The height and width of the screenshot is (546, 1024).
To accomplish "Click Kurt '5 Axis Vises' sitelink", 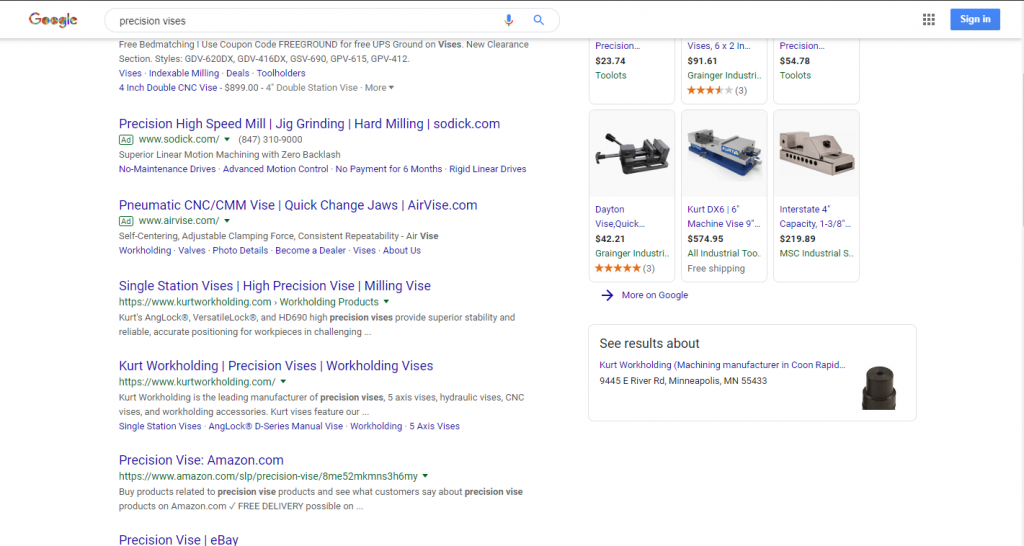I will (434, 426).
